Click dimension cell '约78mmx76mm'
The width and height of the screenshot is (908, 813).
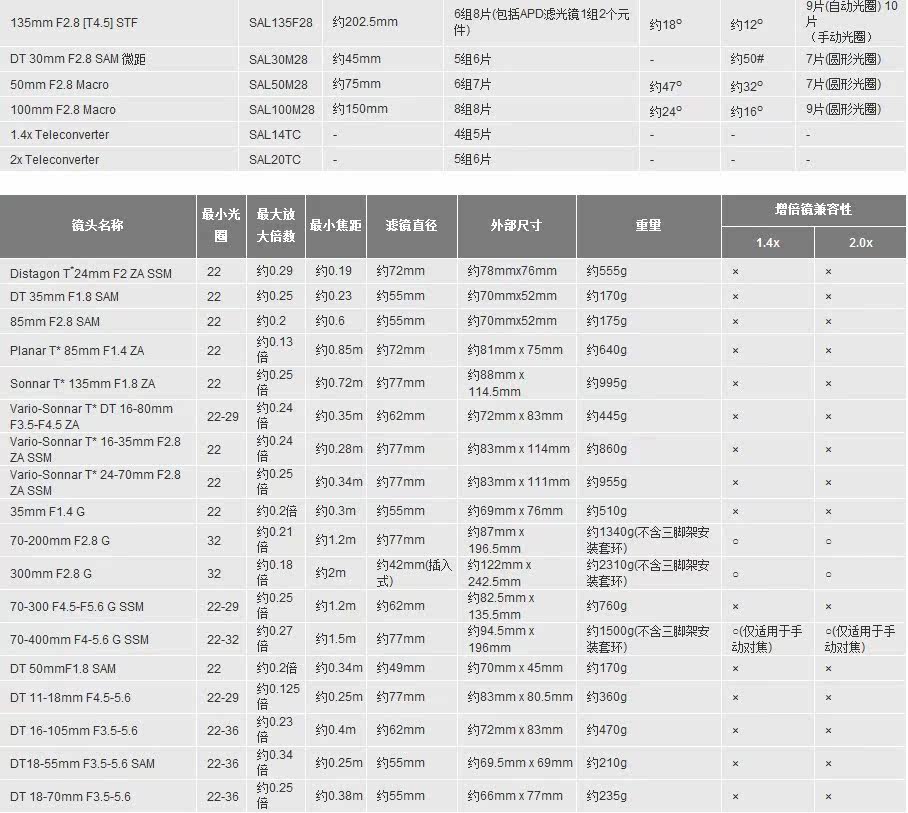point(512,271)
